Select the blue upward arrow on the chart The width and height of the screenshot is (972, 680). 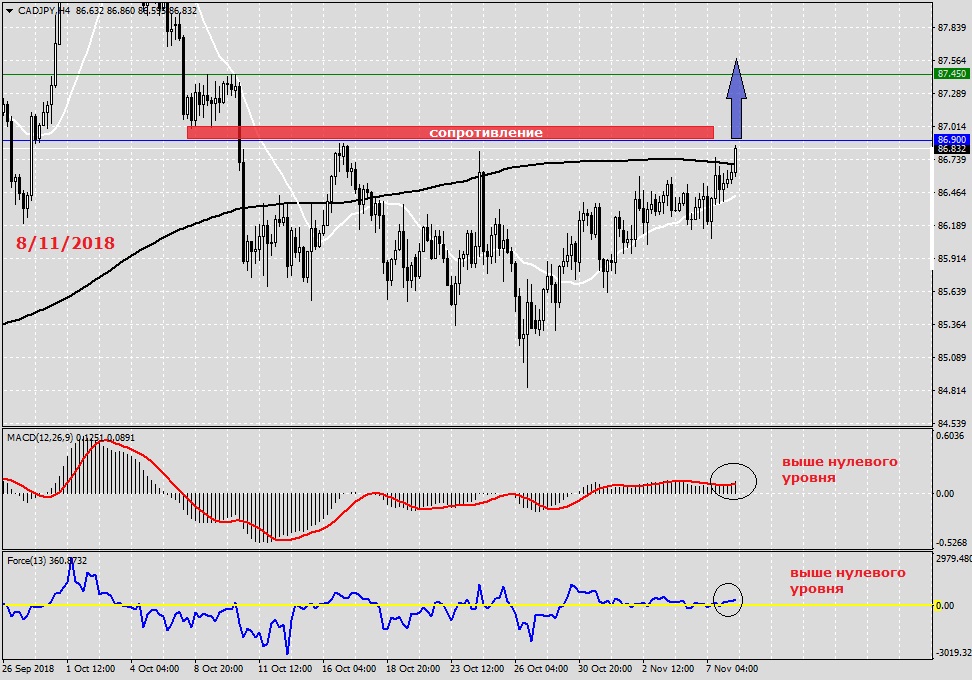coord(736,98)
